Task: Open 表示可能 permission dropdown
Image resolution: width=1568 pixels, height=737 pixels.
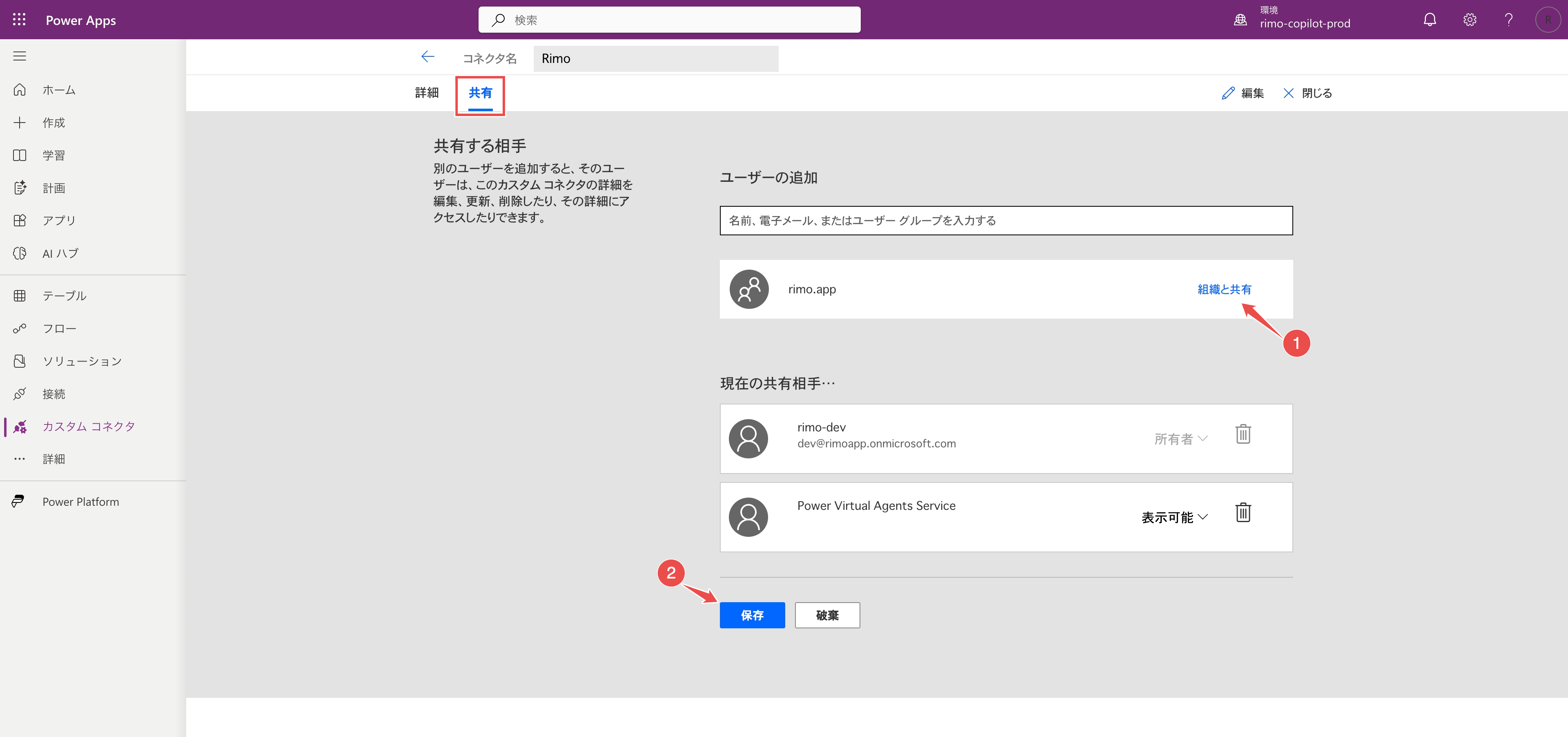Action: [x=1174, y=517]
